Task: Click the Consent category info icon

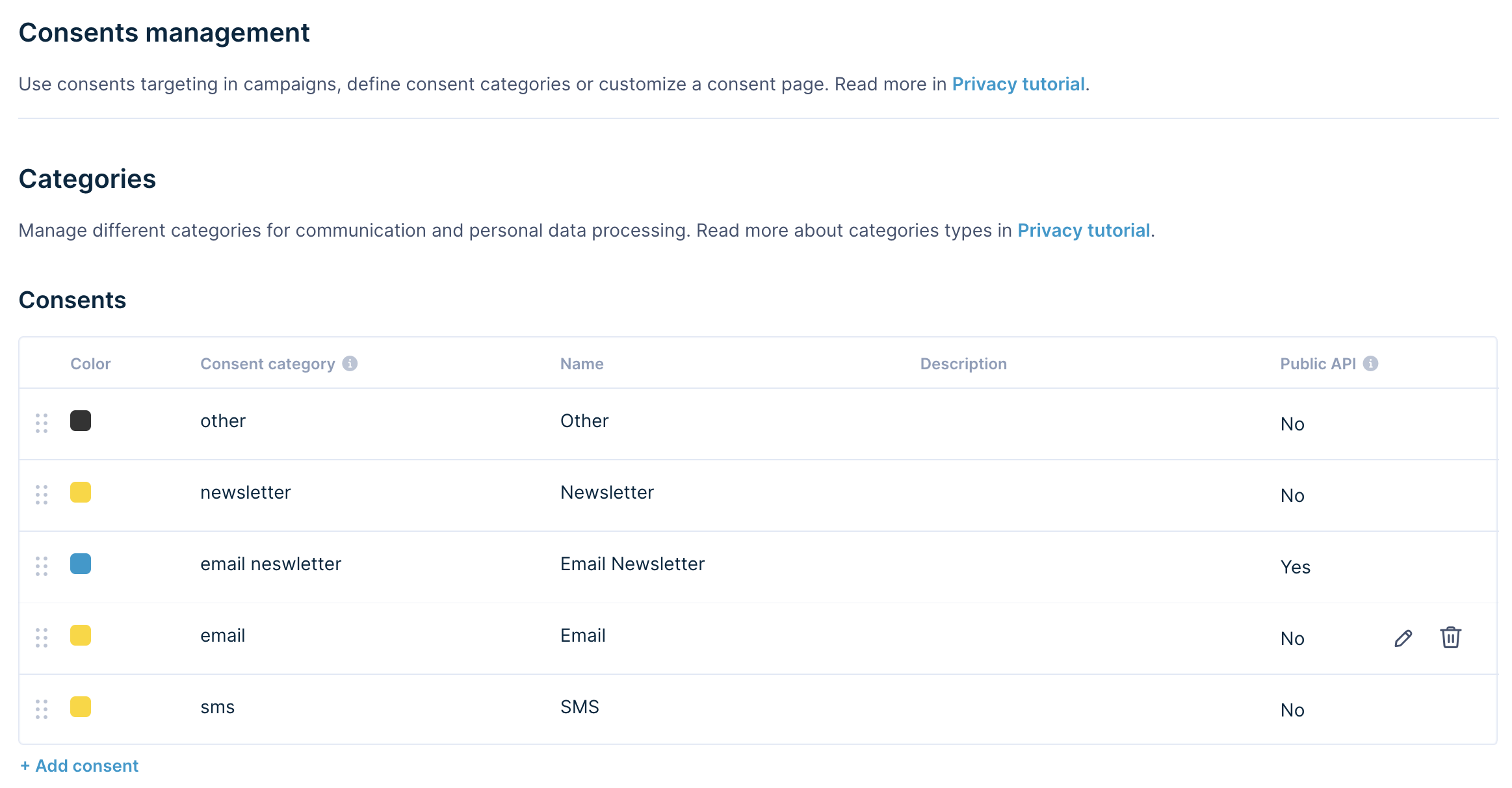Action: (x=350, y=363)
